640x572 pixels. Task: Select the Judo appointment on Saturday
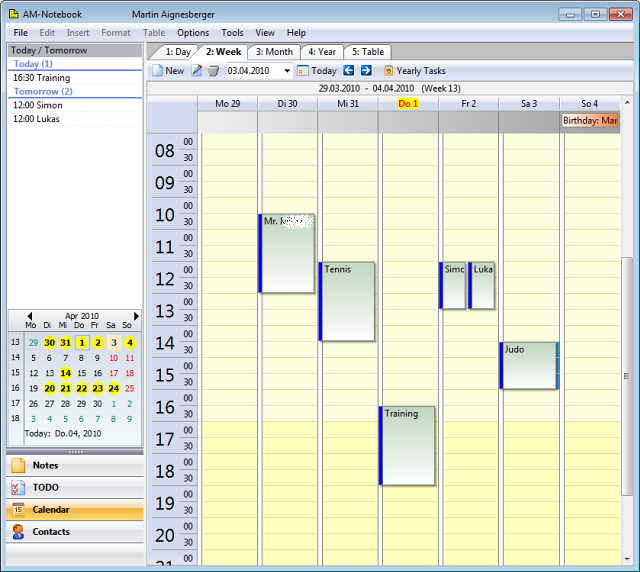pos(529,365)
